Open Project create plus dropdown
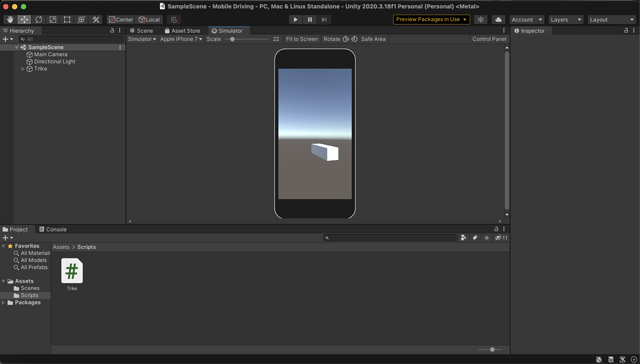This screenshot has height=364, width=640. click(x=8, y=237)
